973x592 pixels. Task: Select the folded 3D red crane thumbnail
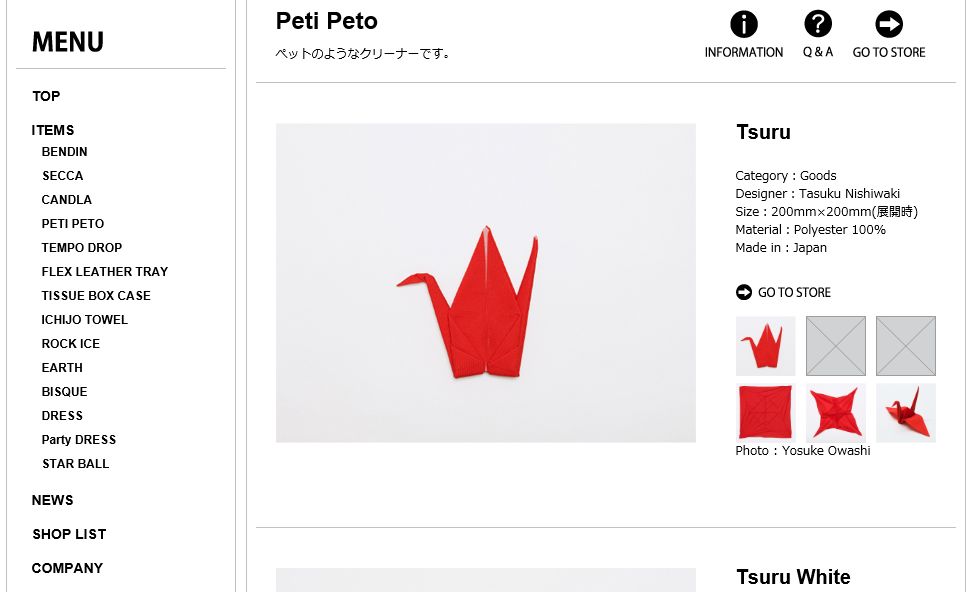(905, 412)
